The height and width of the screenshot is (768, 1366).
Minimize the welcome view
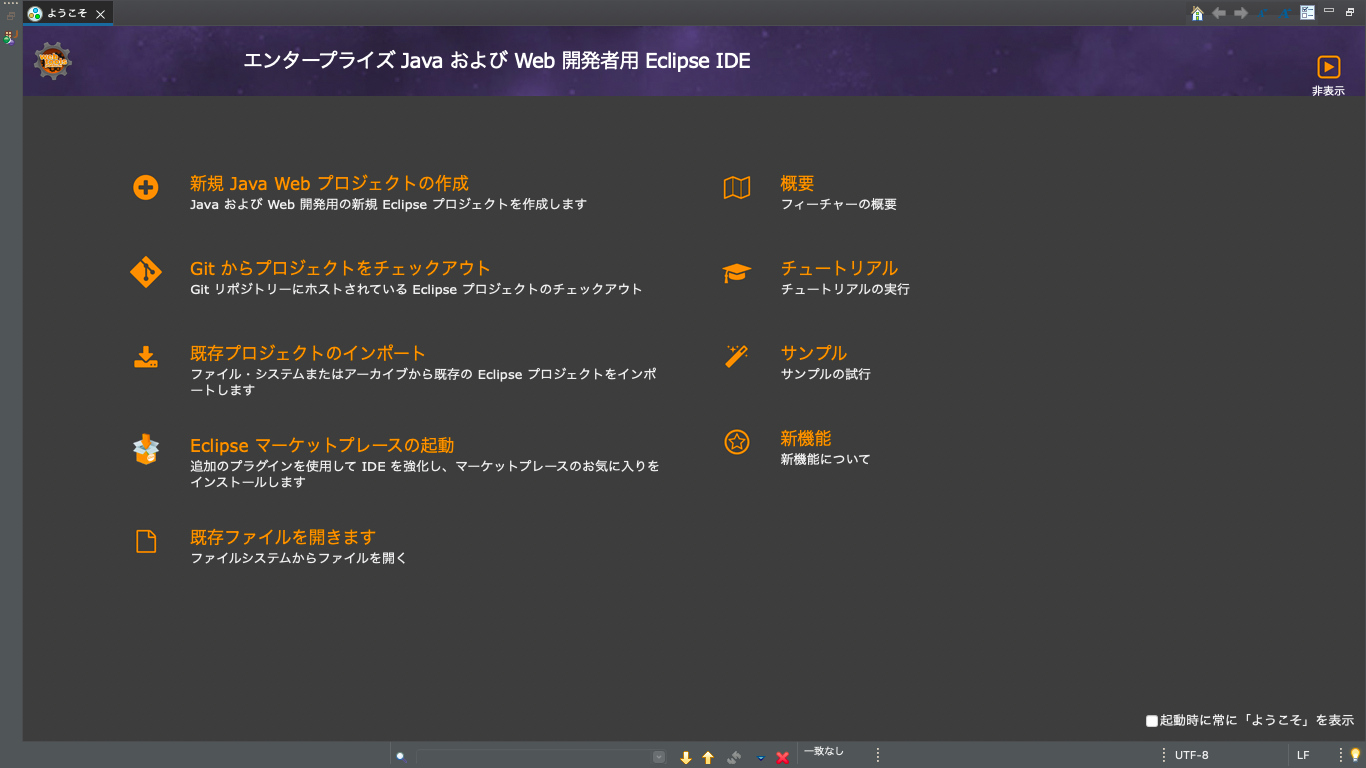[x=1329, y=11]
